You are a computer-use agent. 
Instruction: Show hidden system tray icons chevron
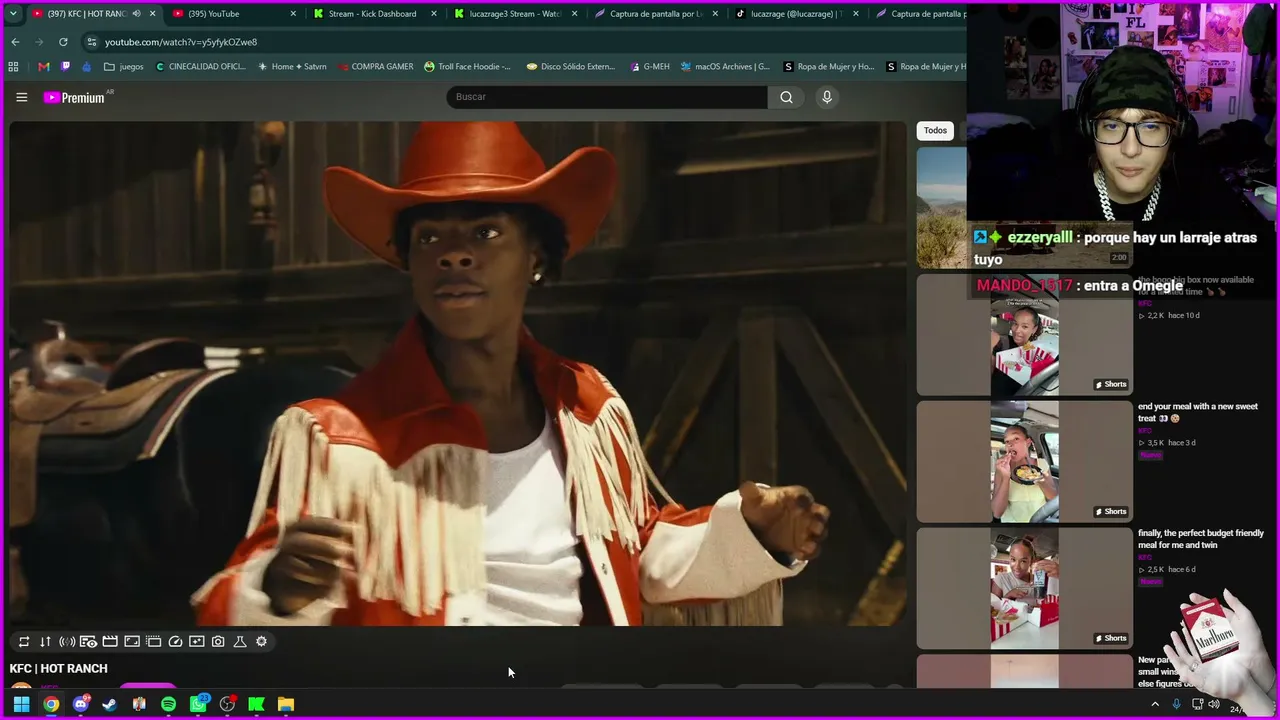click(x=1155, y=704)
